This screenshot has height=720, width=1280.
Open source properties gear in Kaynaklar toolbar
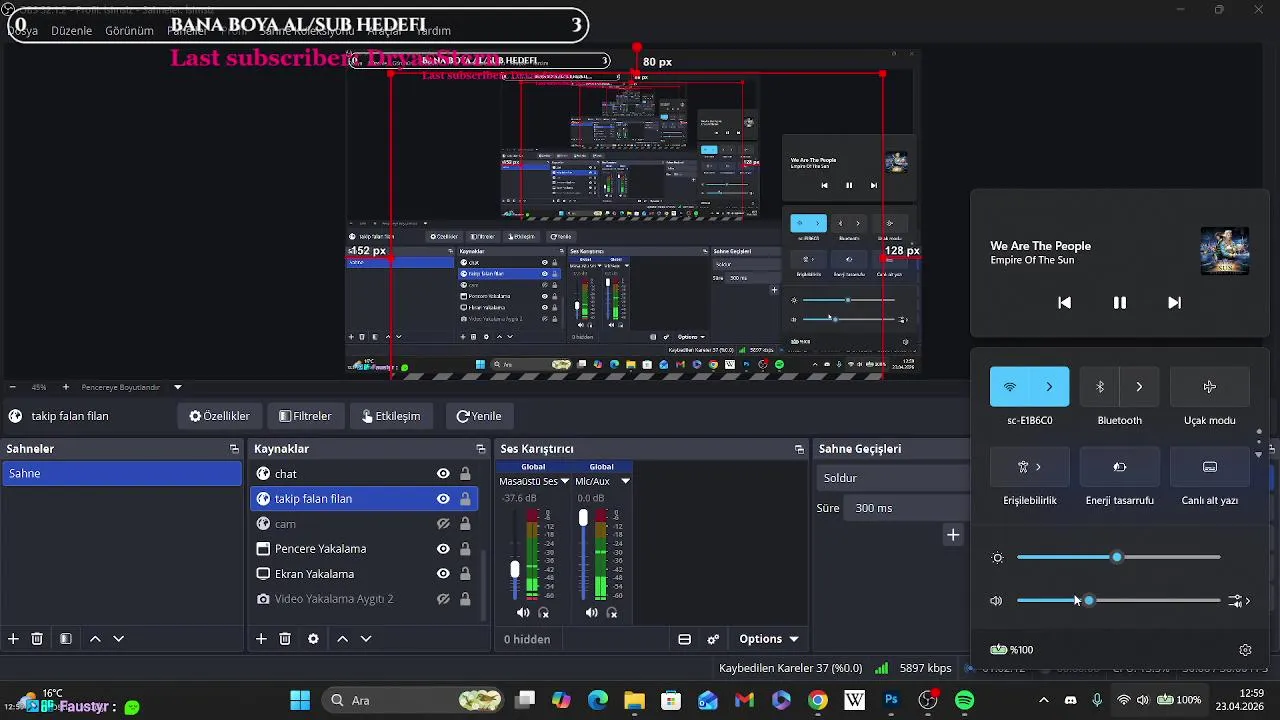313,639
